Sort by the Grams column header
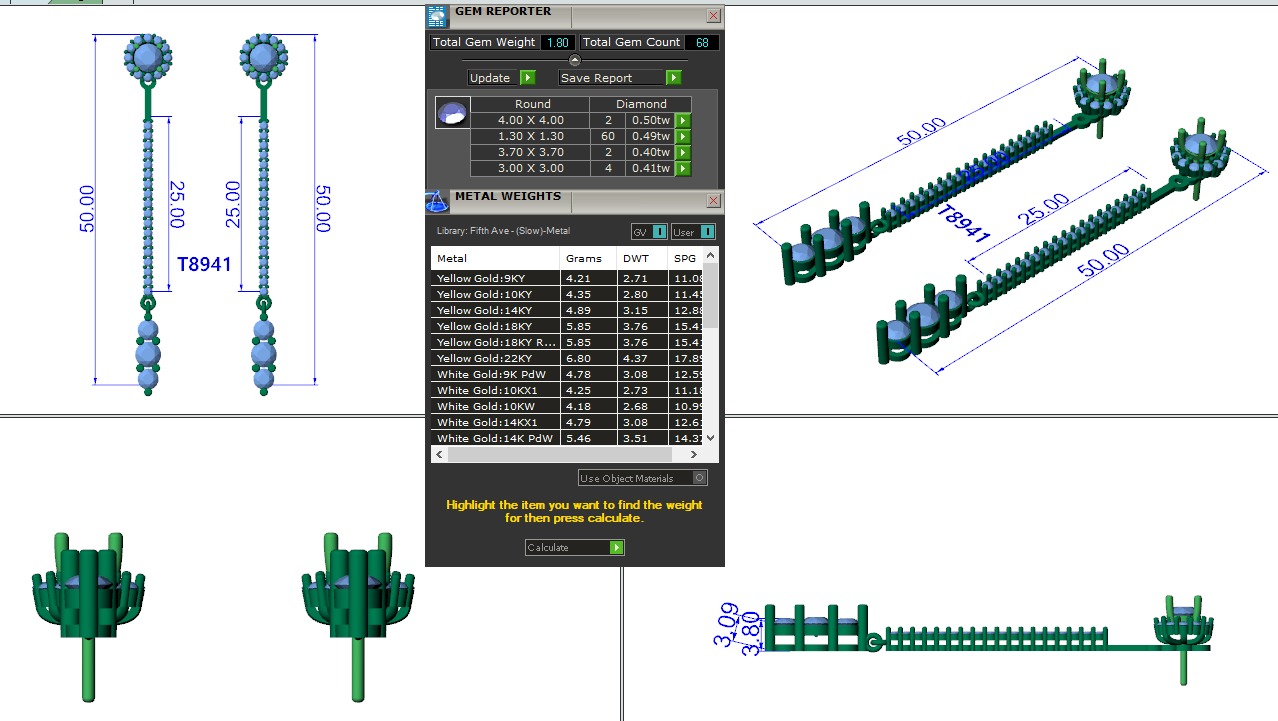This screenshot has height=721, width=1278. (x=584, y=259)
